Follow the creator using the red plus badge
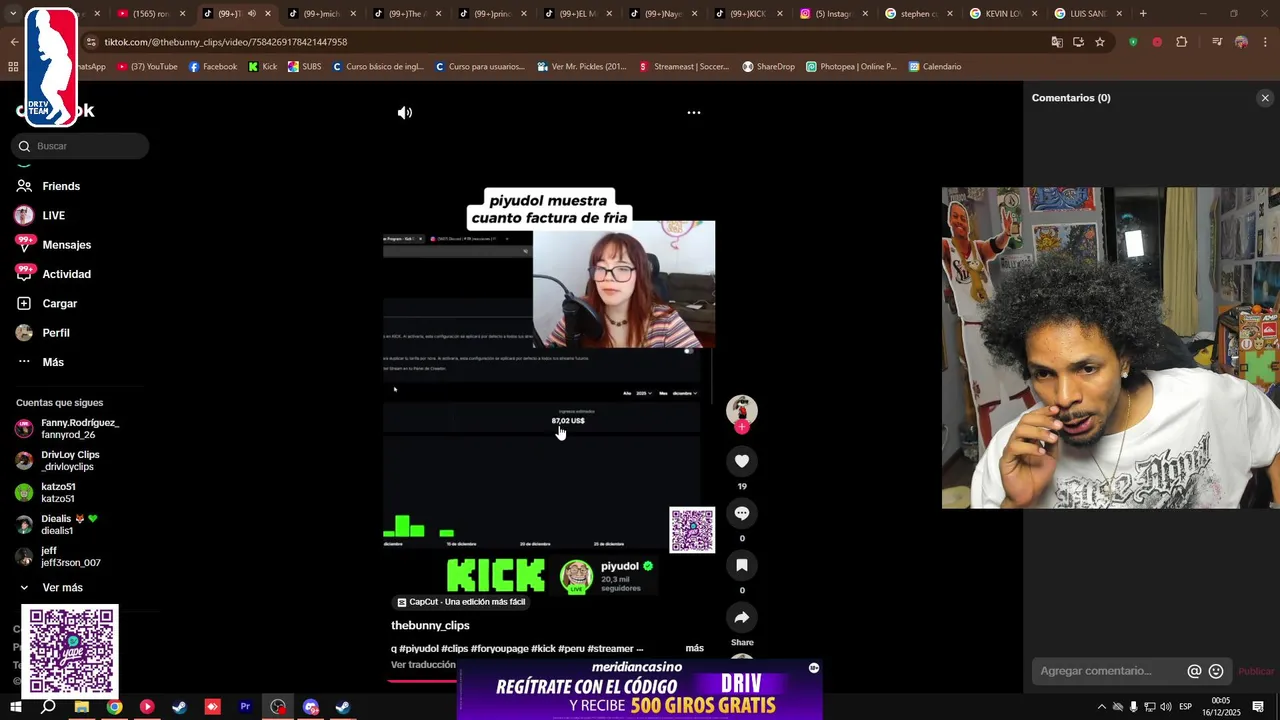Image resolution: width=1280 pixels, height=720 pixels. coord(742,427)
